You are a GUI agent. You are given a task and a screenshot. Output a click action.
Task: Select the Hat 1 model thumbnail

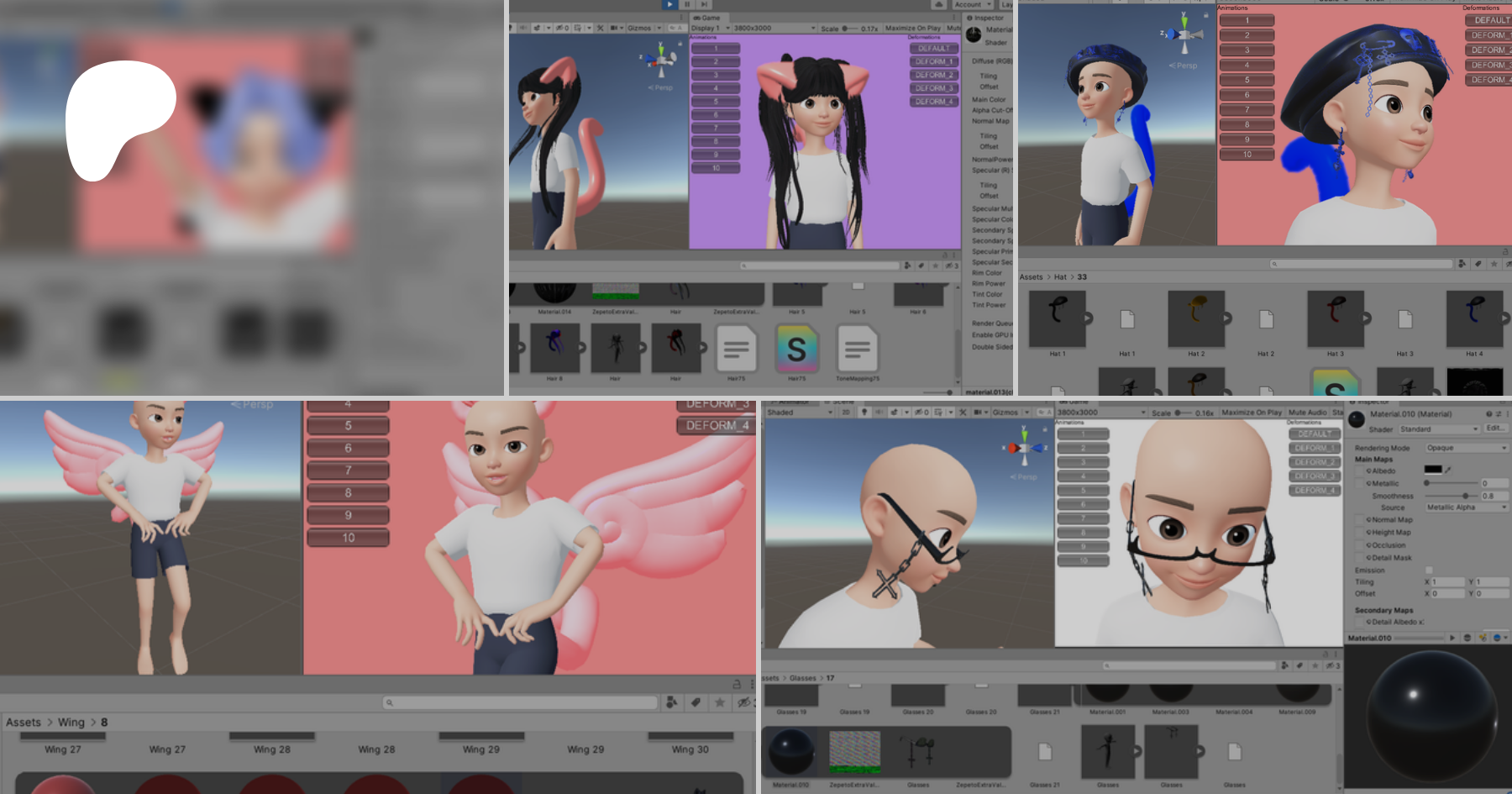1057,318
